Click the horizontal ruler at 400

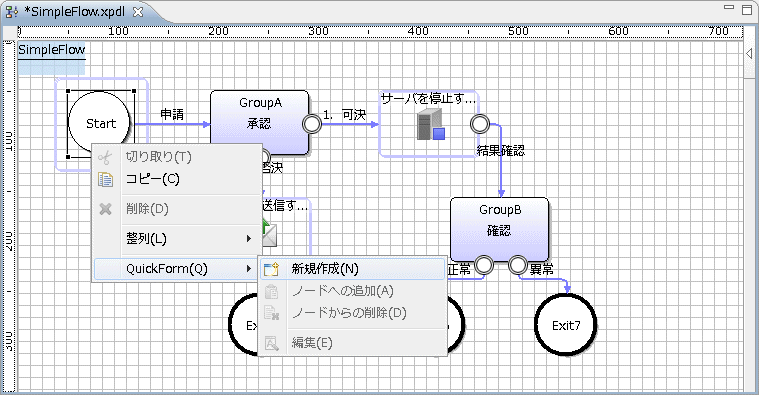click(x=418, y=31)
